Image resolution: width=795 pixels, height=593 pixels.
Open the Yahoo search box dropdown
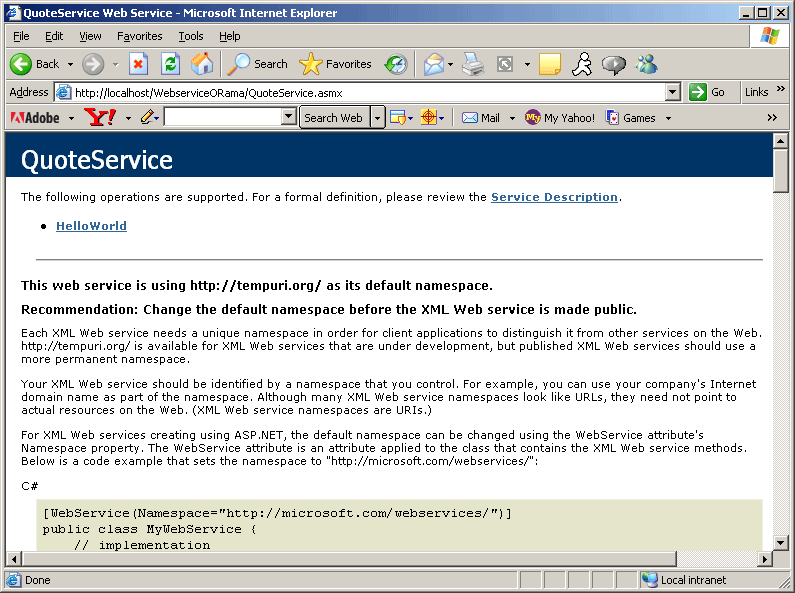289,118
